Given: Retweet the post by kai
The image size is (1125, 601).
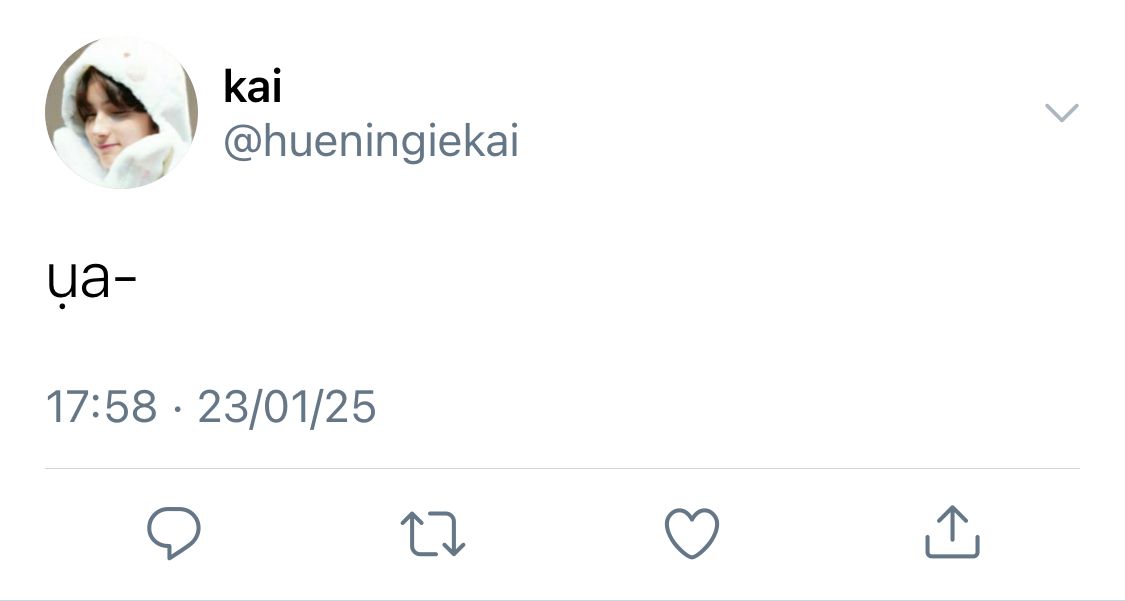Looking at the screenshot, I should (432, 533).
